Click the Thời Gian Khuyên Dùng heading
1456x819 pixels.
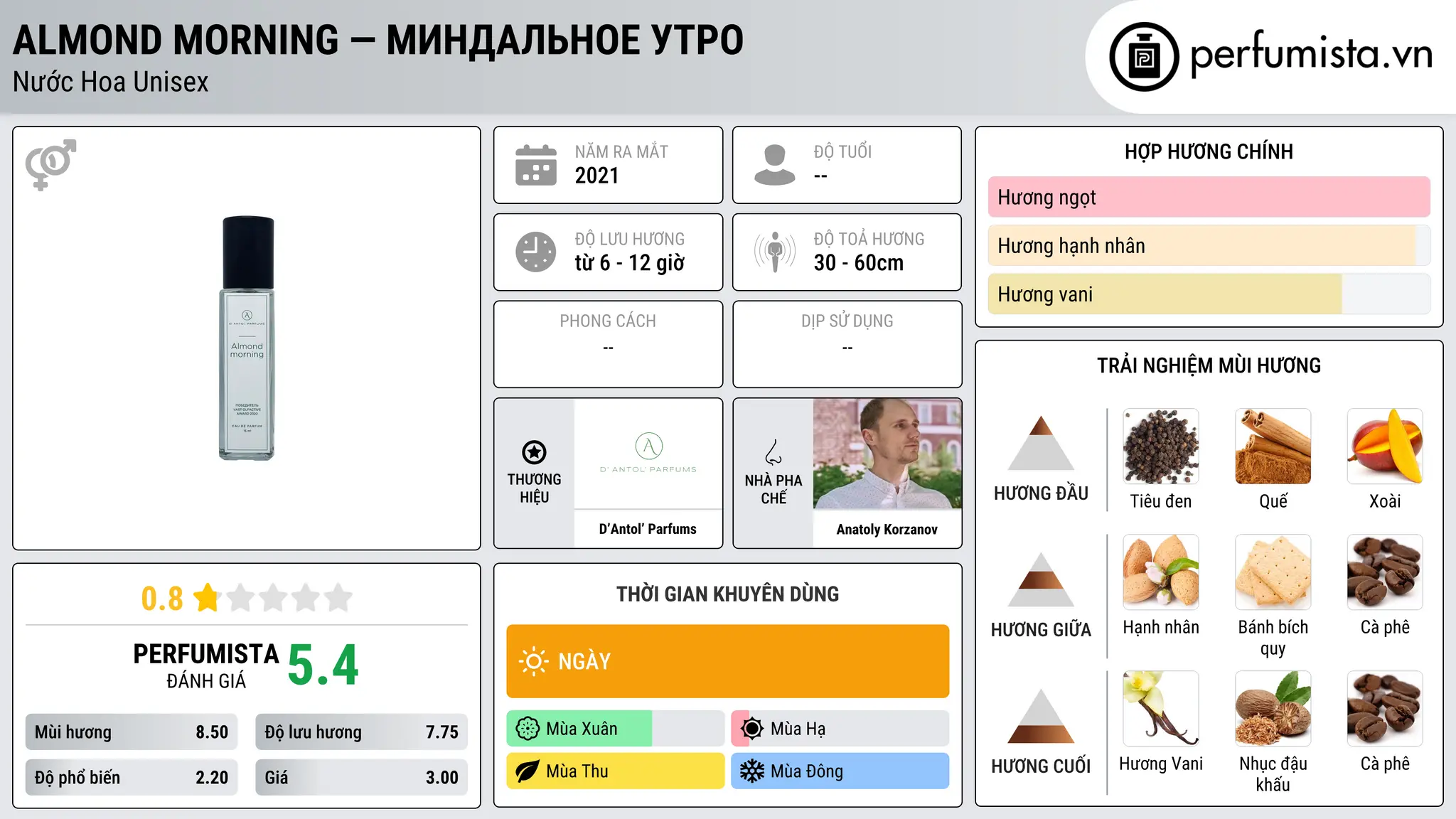coord(727,594)
